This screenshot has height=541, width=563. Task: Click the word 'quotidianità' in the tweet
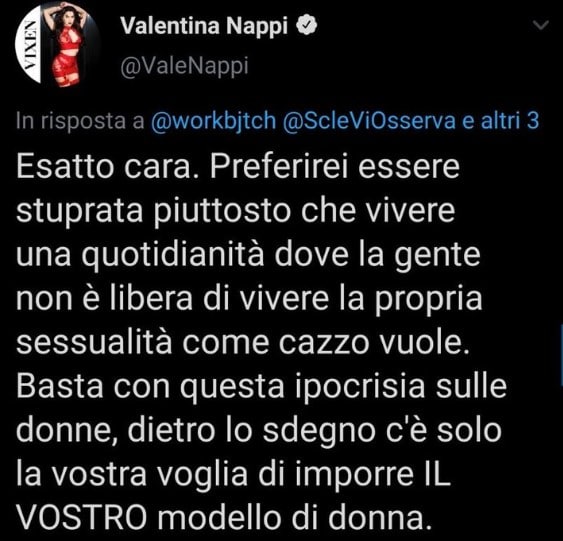tap(173, 256)
